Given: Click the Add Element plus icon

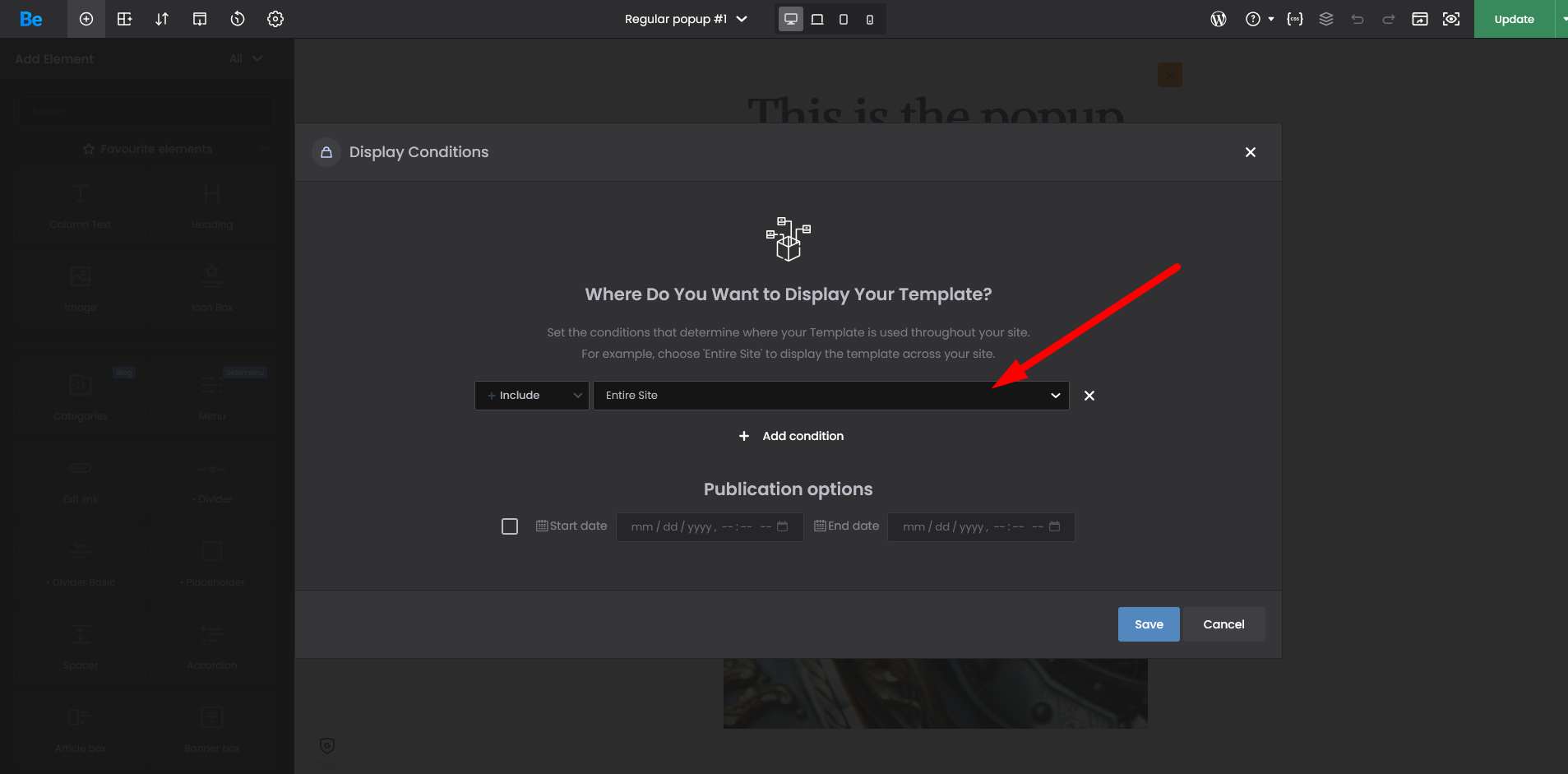Looking at the screenshot, I should tap(86, 19).
